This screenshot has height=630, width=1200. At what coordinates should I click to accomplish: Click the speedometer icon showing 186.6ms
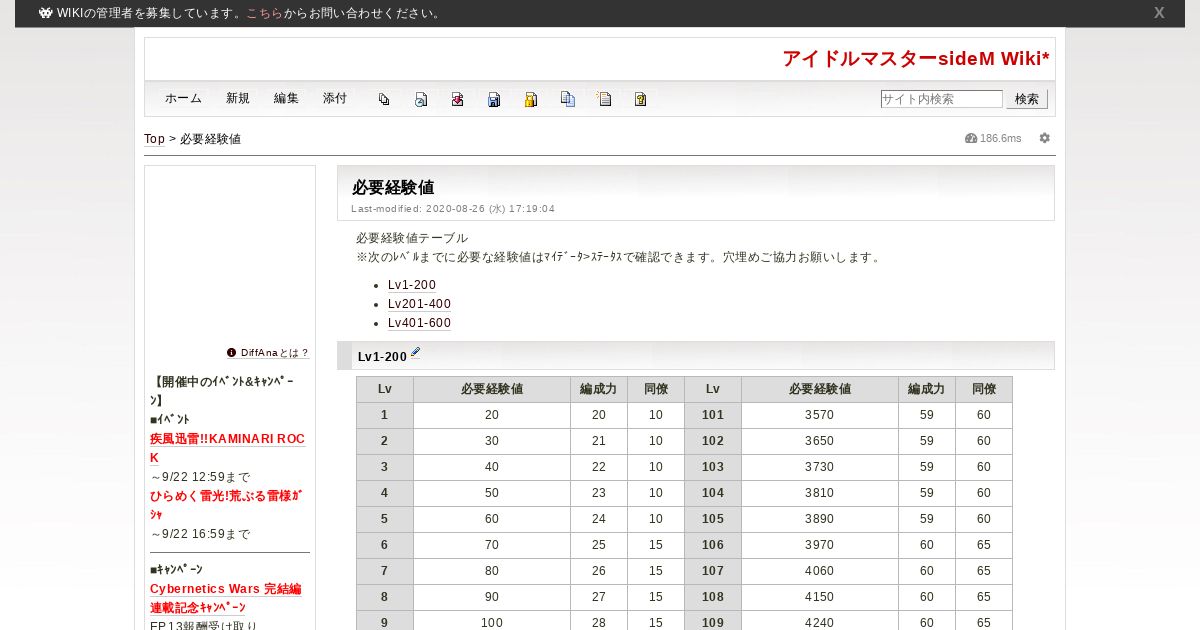tap(971, 138)
